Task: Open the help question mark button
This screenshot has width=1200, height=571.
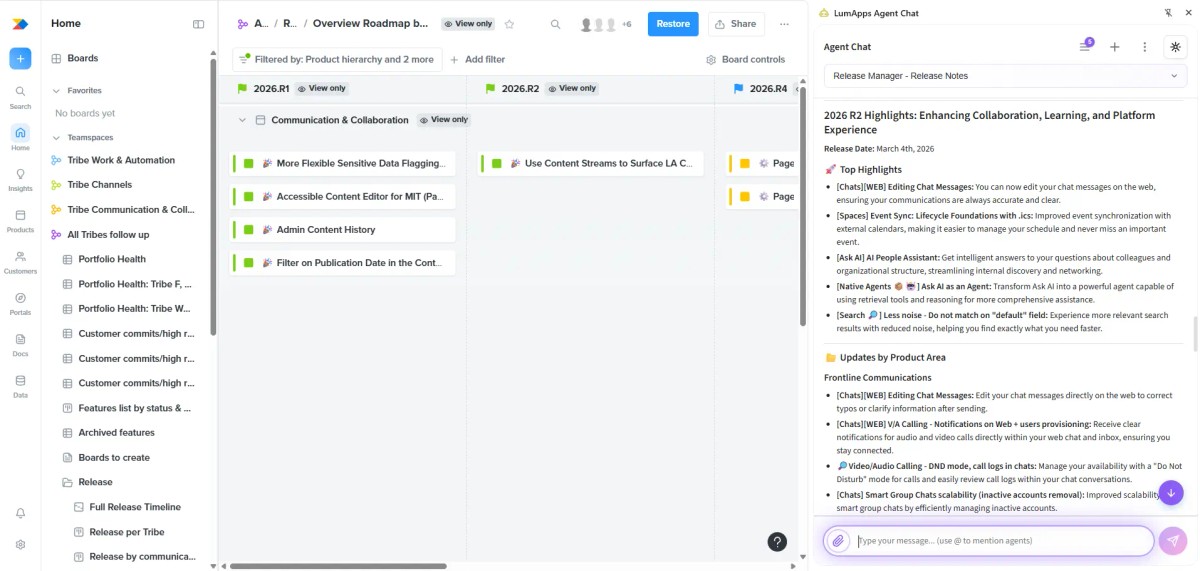Action: 777,542
